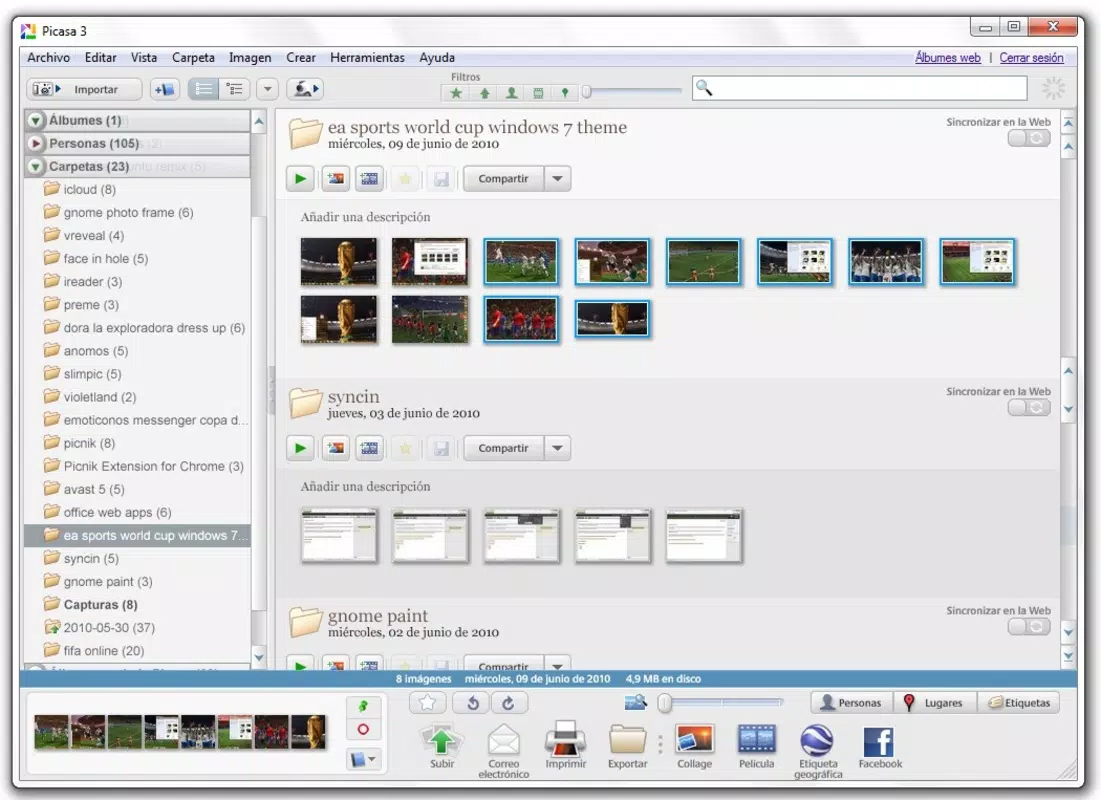1101x800 pixels.
Task: Filter to show only videos
Action: [539, 93]
